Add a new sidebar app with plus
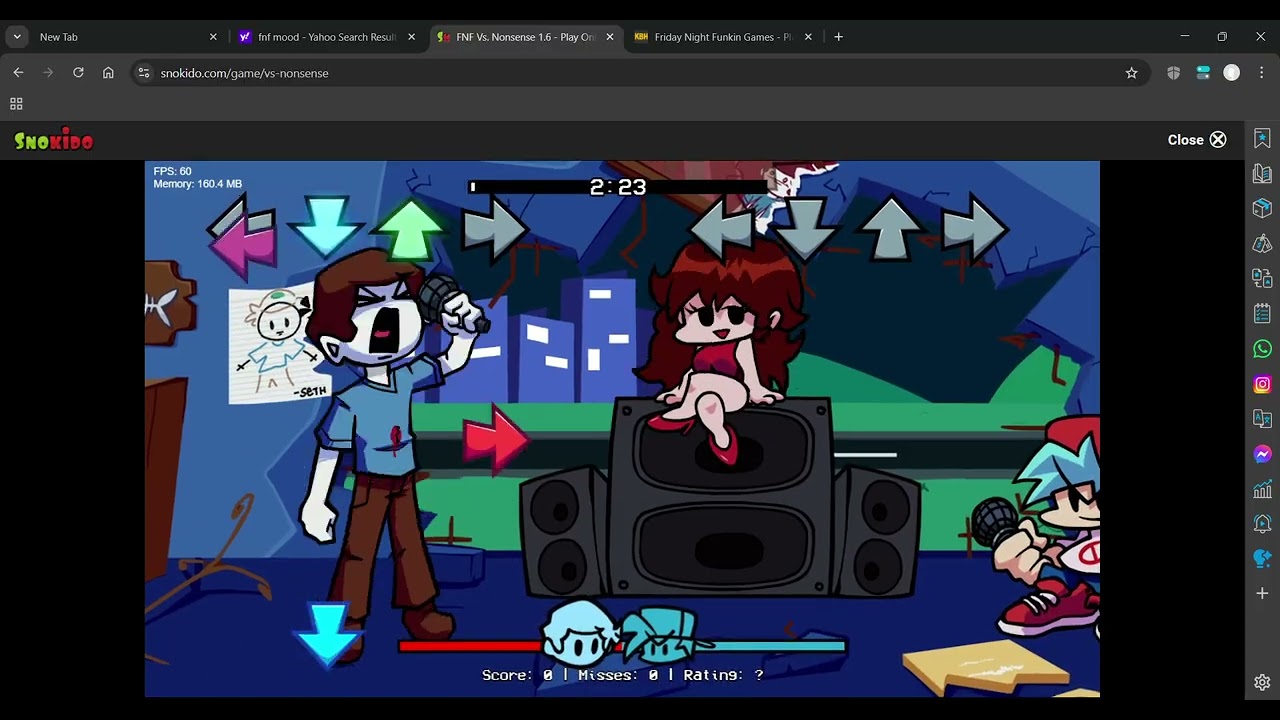This screenshot has width=1280, height=720. (1262, 593)
